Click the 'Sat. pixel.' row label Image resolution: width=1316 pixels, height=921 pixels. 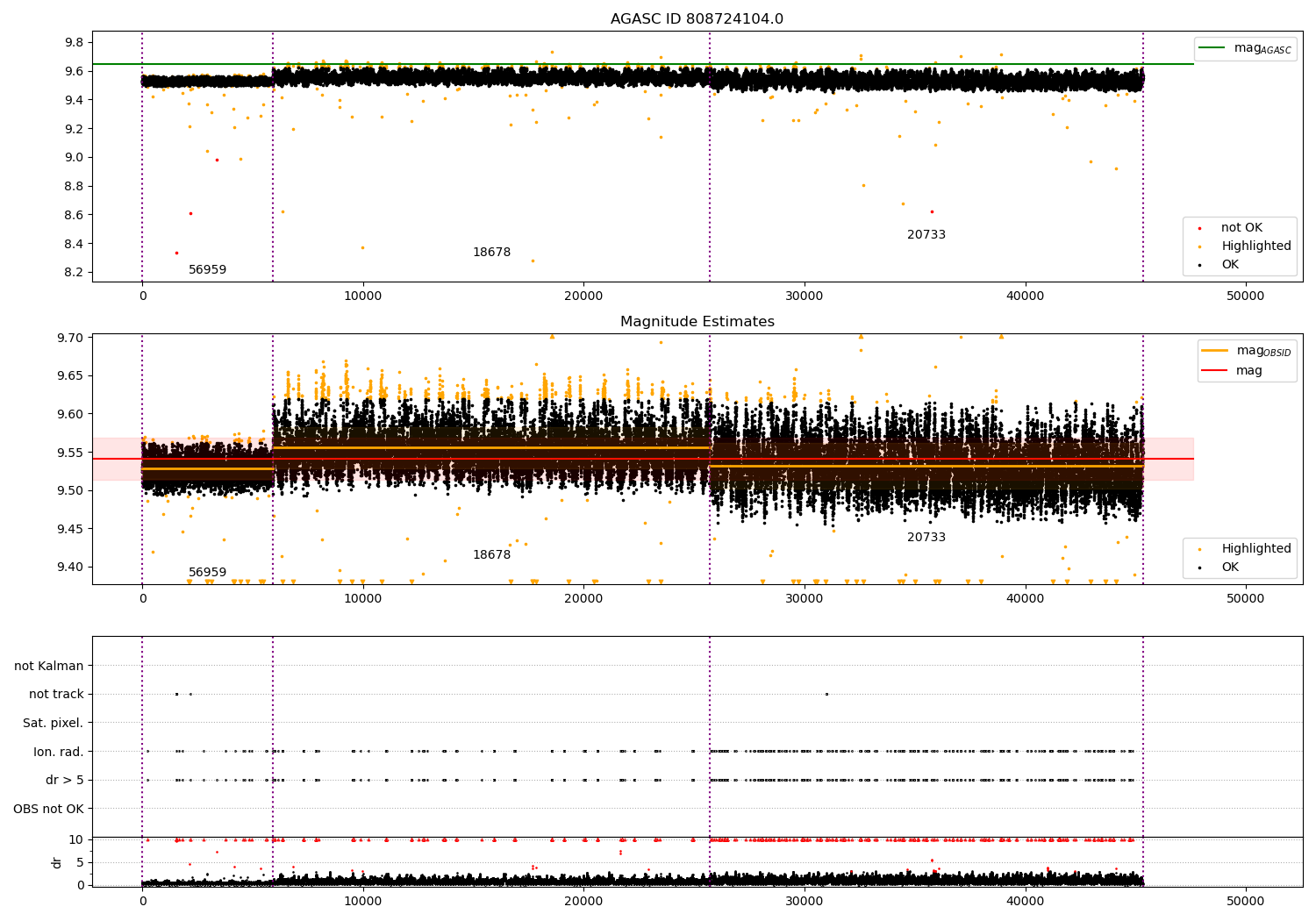(x=54, y=724)
